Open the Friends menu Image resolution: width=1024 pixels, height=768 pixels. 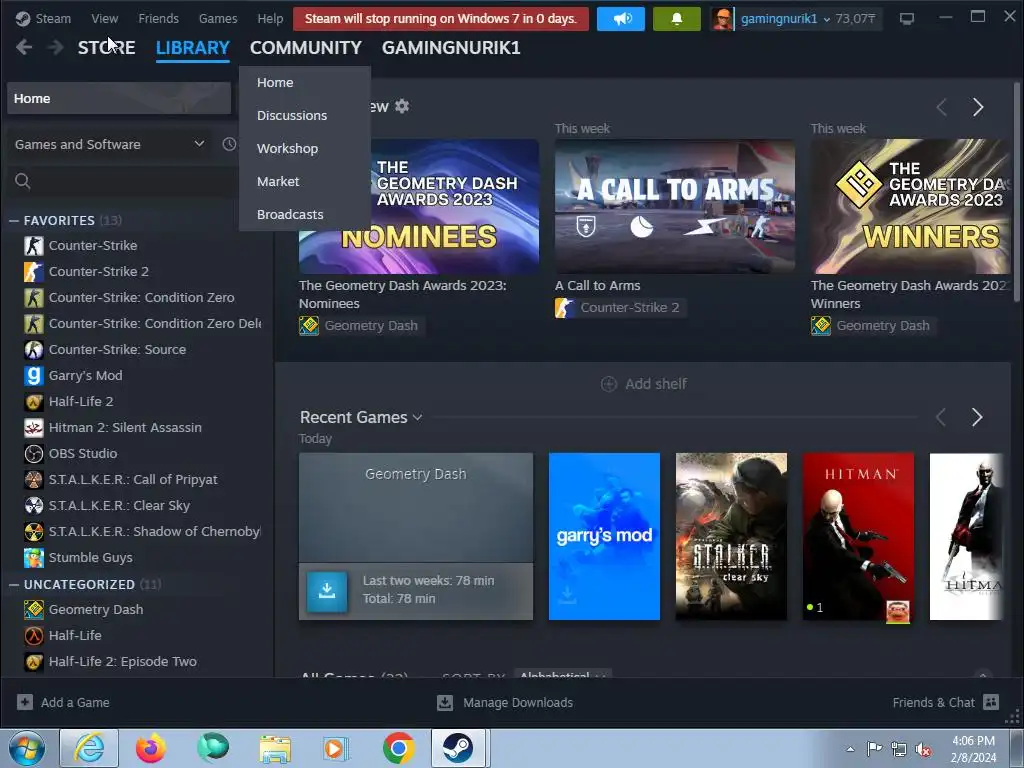click(x=159, y=18)
